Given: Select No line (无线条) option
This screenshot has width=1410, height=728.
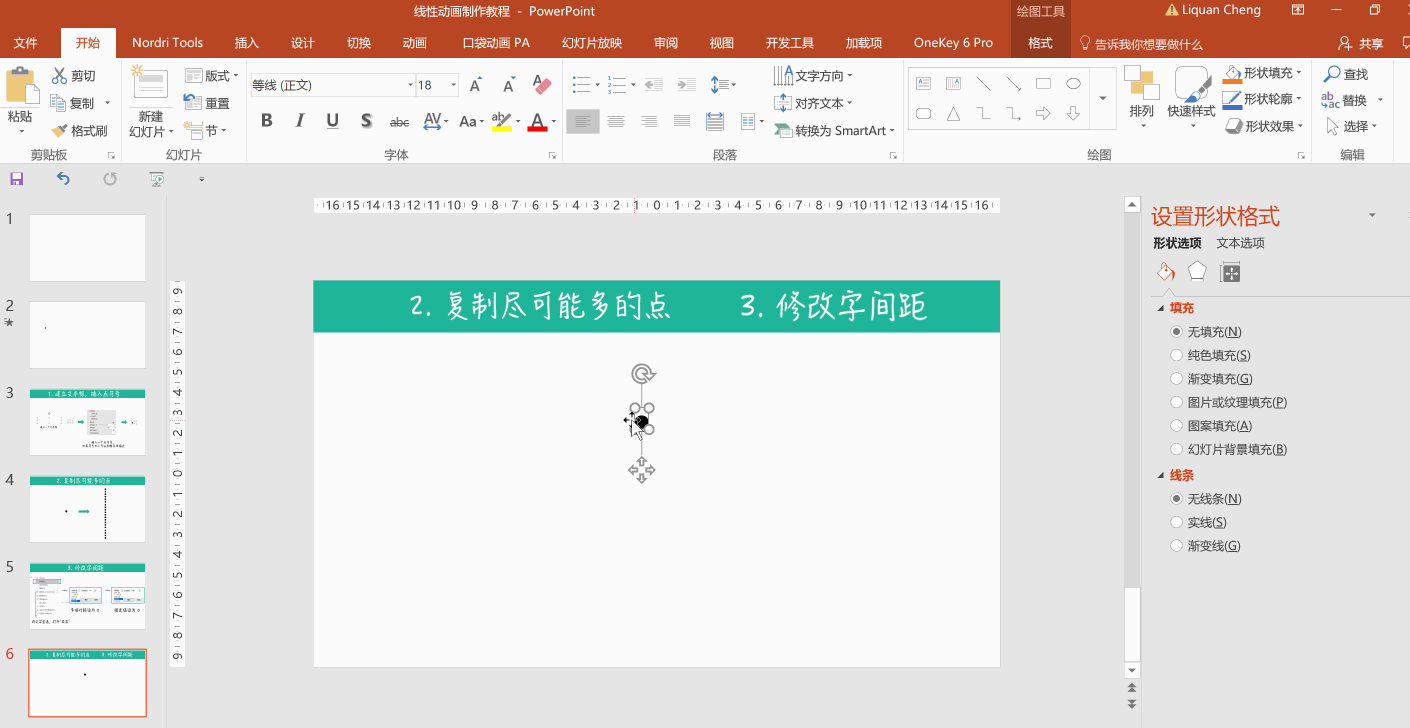Looking at the screenshot, I should click(1205, 498).
